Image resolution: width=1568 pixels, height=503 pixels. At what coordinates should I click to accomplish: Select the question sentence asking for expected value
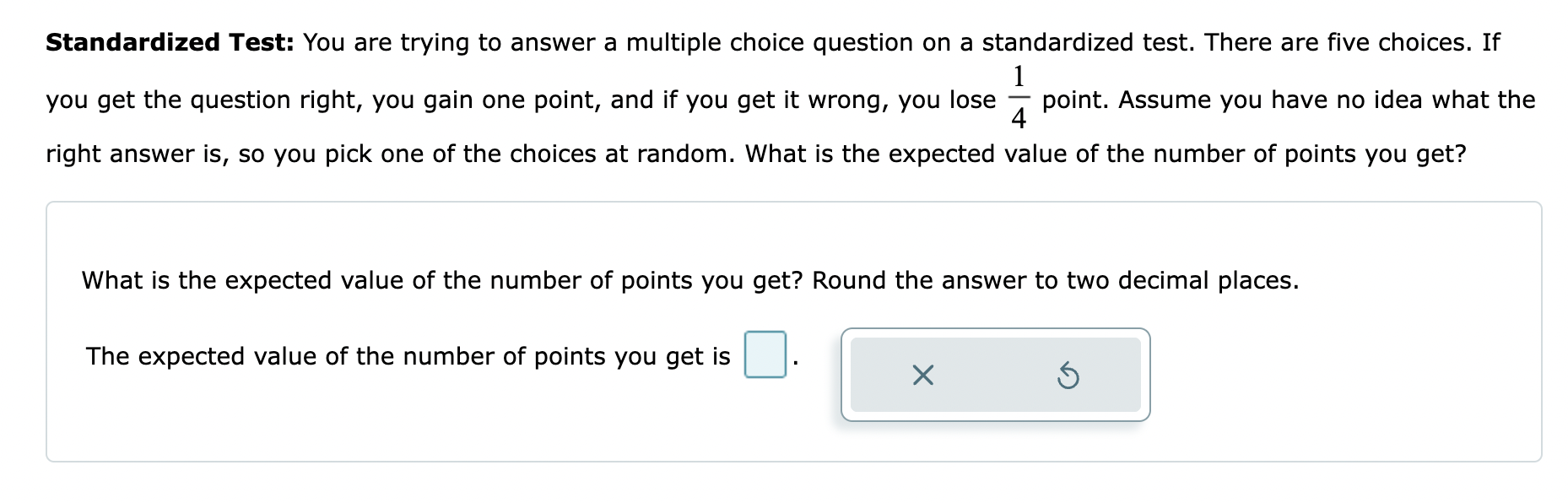click(x=439, y=279)
